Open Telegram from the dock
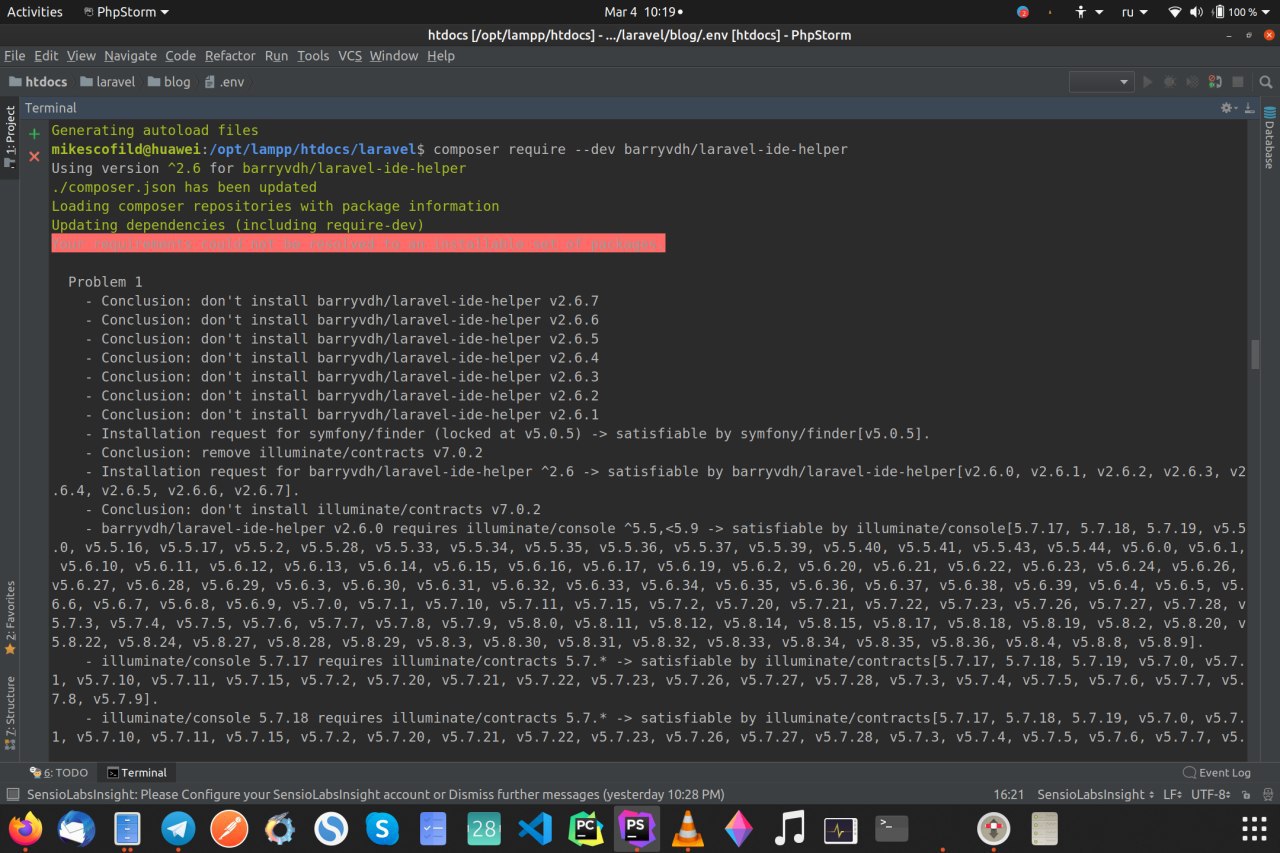This screenshot has width=1280, height=853. pyautogui.click(x=179, y=828)
